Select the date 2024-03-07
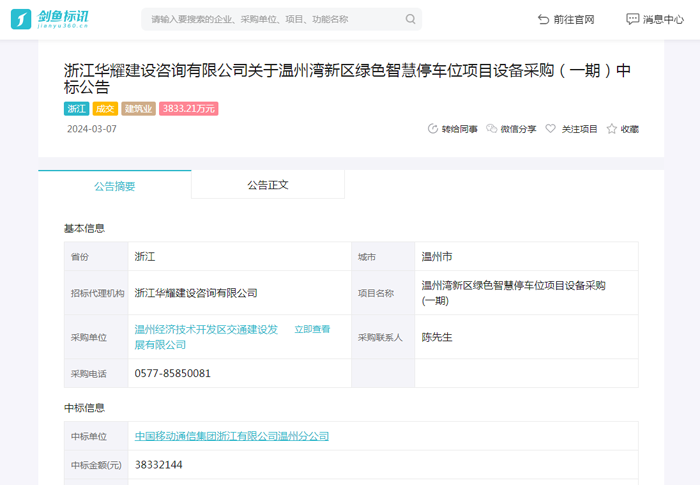Image resolution: width=700 pixels, height=485 pixels. (92, 129)
